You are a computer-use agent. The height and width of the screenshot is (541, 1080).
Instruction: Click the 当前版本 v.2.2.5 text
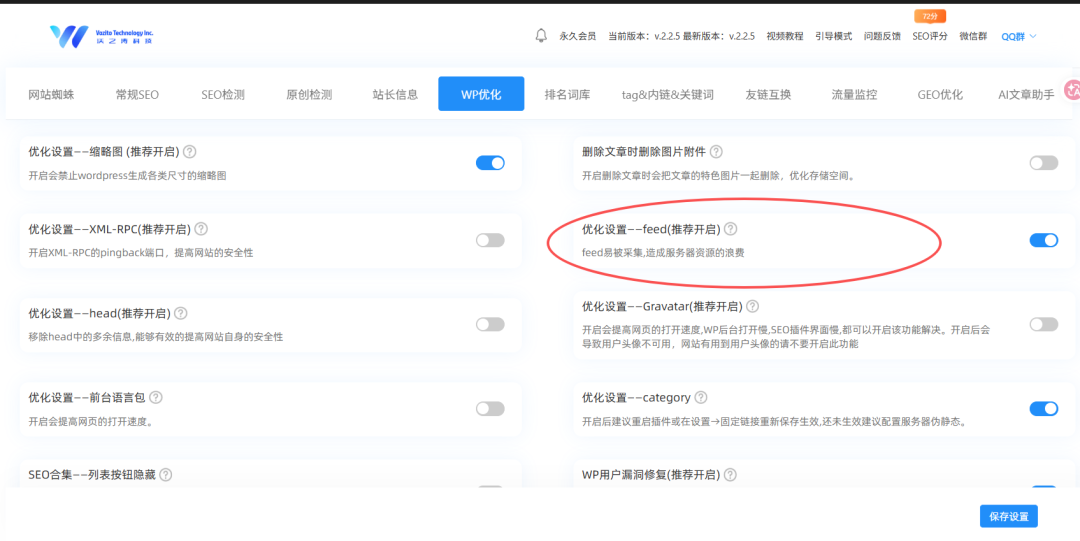(x=644, y=37)
